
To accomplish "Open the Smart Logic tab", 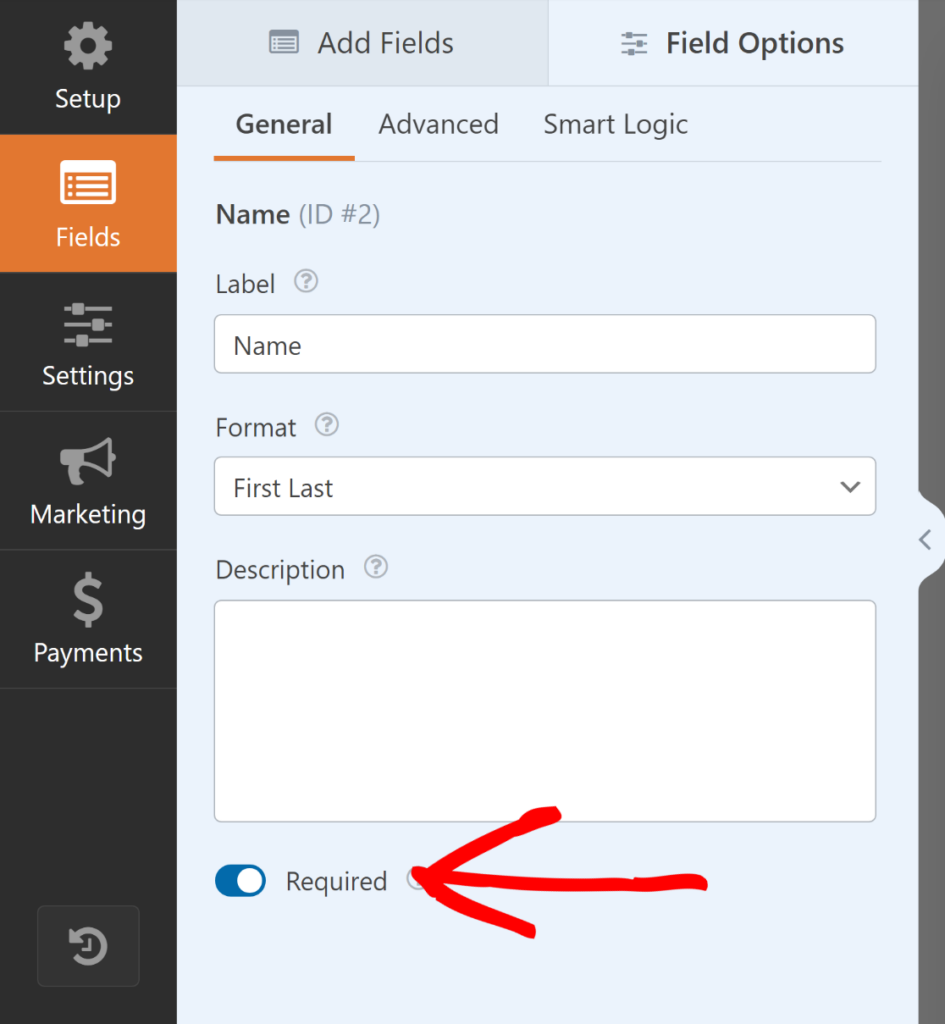I will [615, 124].
